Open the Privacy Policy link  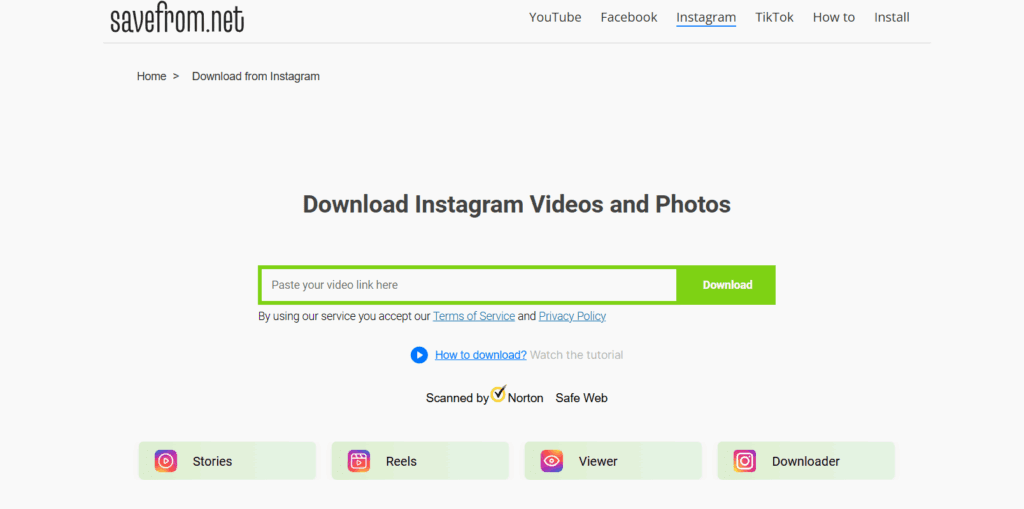click(x=572, y=316)
